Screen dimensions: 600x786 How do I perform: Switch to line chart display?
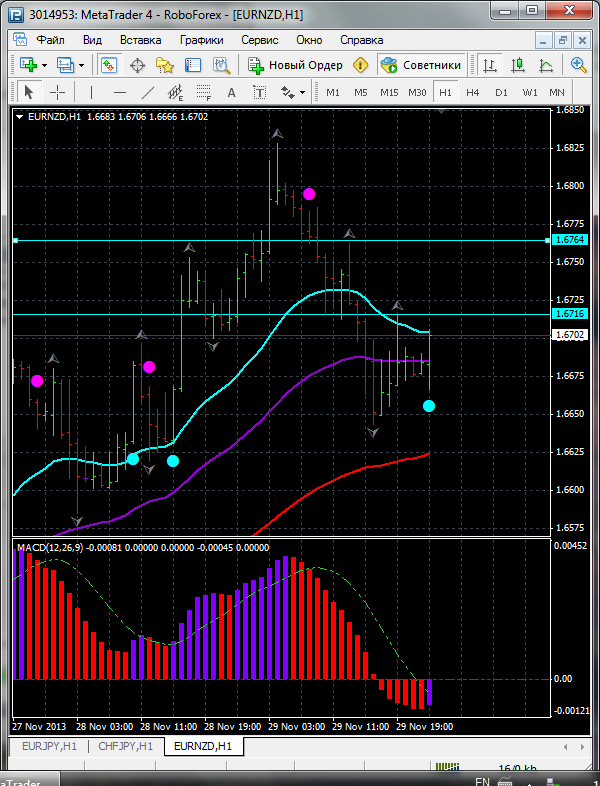546,65
